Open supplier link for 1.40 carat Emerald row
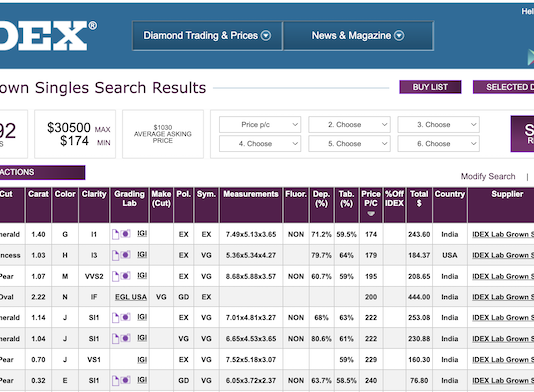 [503, 234]
